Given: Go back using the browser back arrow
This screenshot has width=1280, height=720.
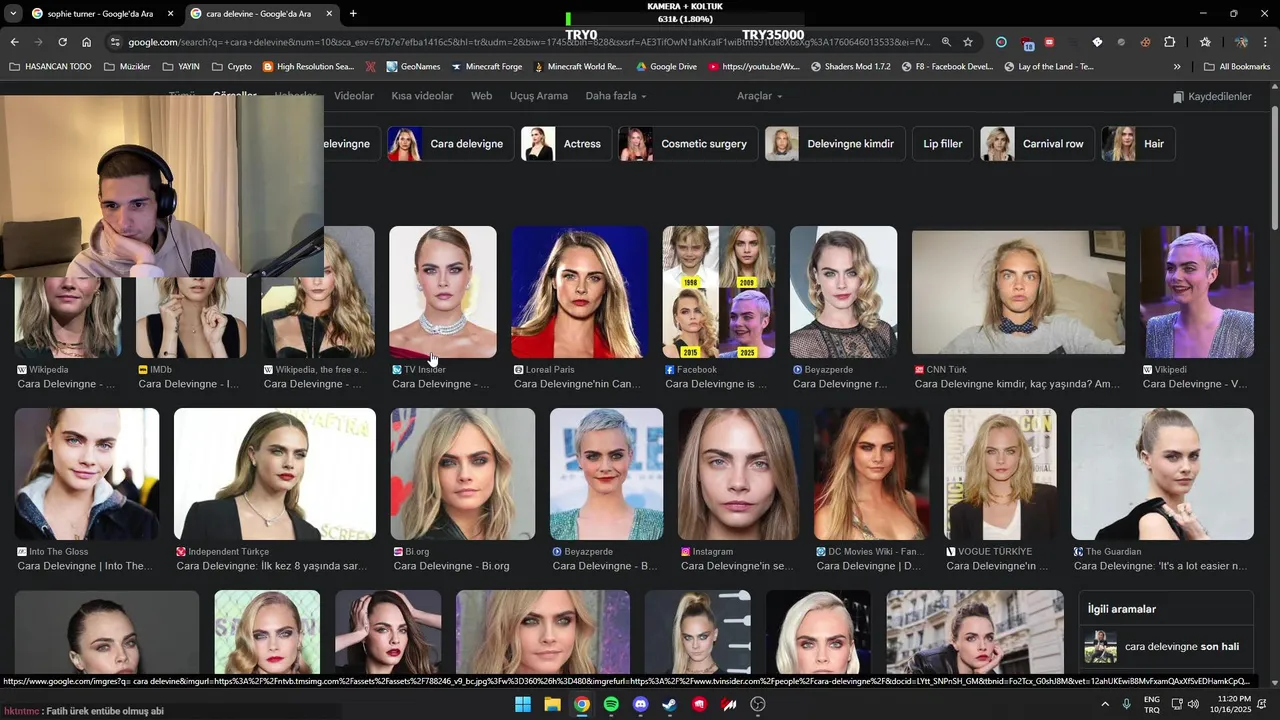Looking at the screenshot, I should tap(14, 42).
